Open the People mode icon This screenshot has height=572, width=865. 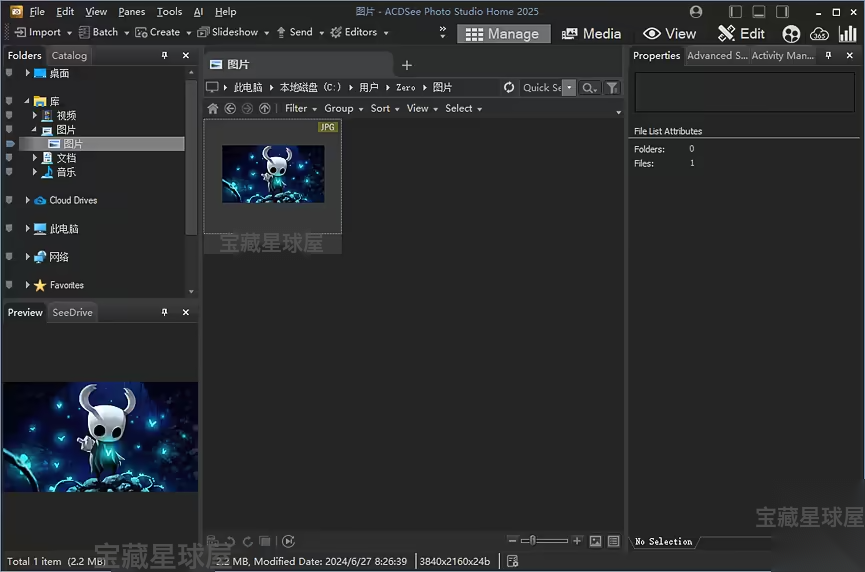tap(791, 34)
